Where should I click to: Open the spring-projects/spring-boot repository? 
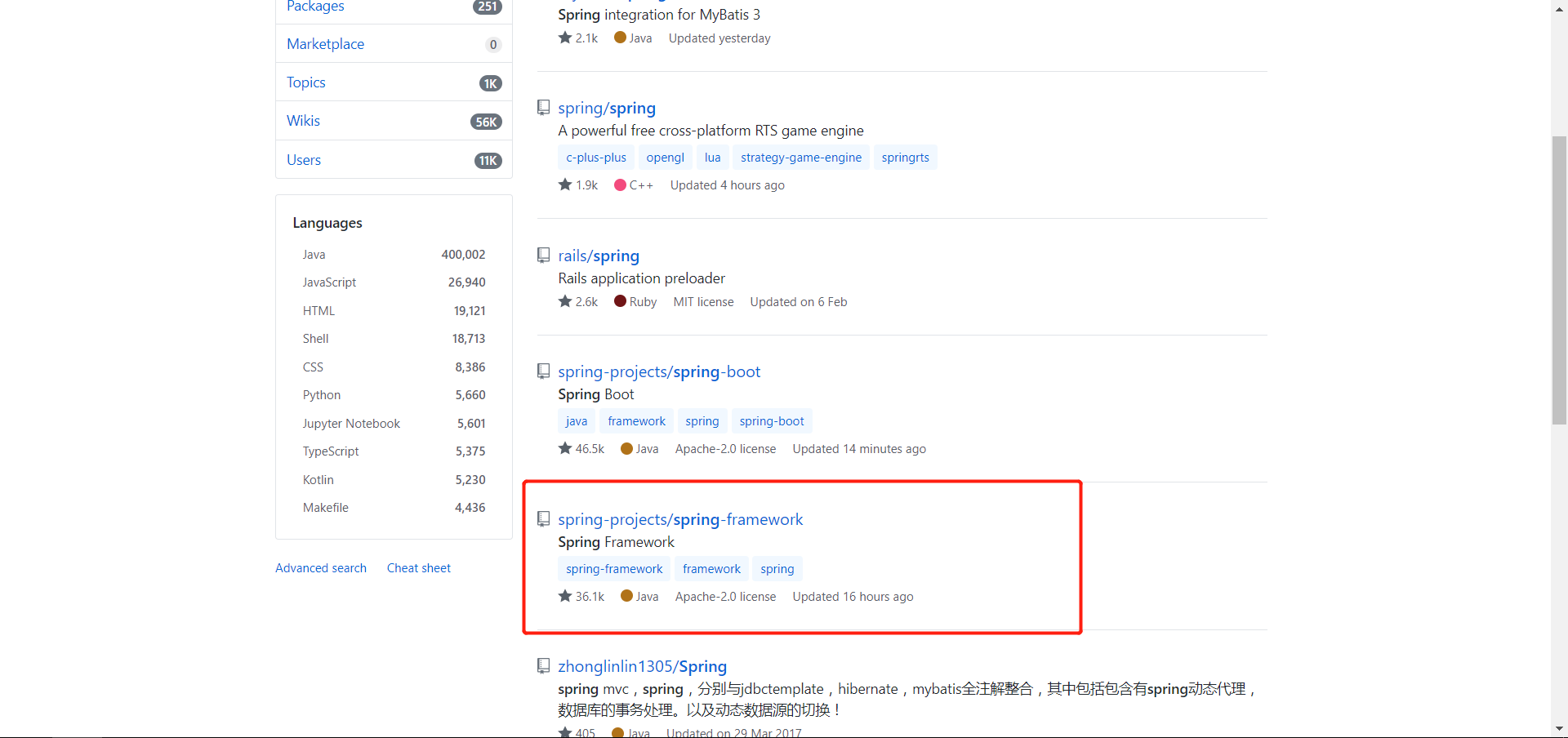(x=659, y=371)
